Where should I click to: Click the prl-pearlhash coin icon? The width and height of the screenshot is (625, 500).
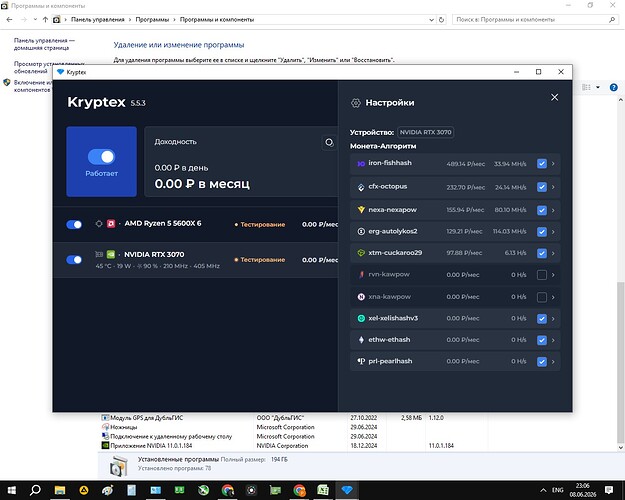pyautogui.click(x=361, y=361)
